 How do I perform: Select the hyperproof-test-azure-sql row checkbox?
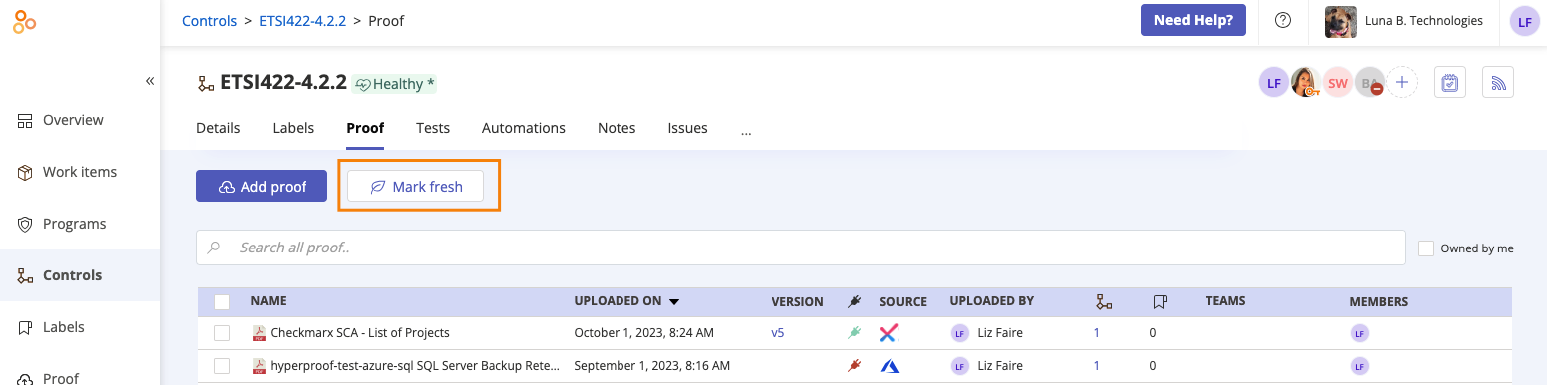pyautogui.click(x=222, y=366)
